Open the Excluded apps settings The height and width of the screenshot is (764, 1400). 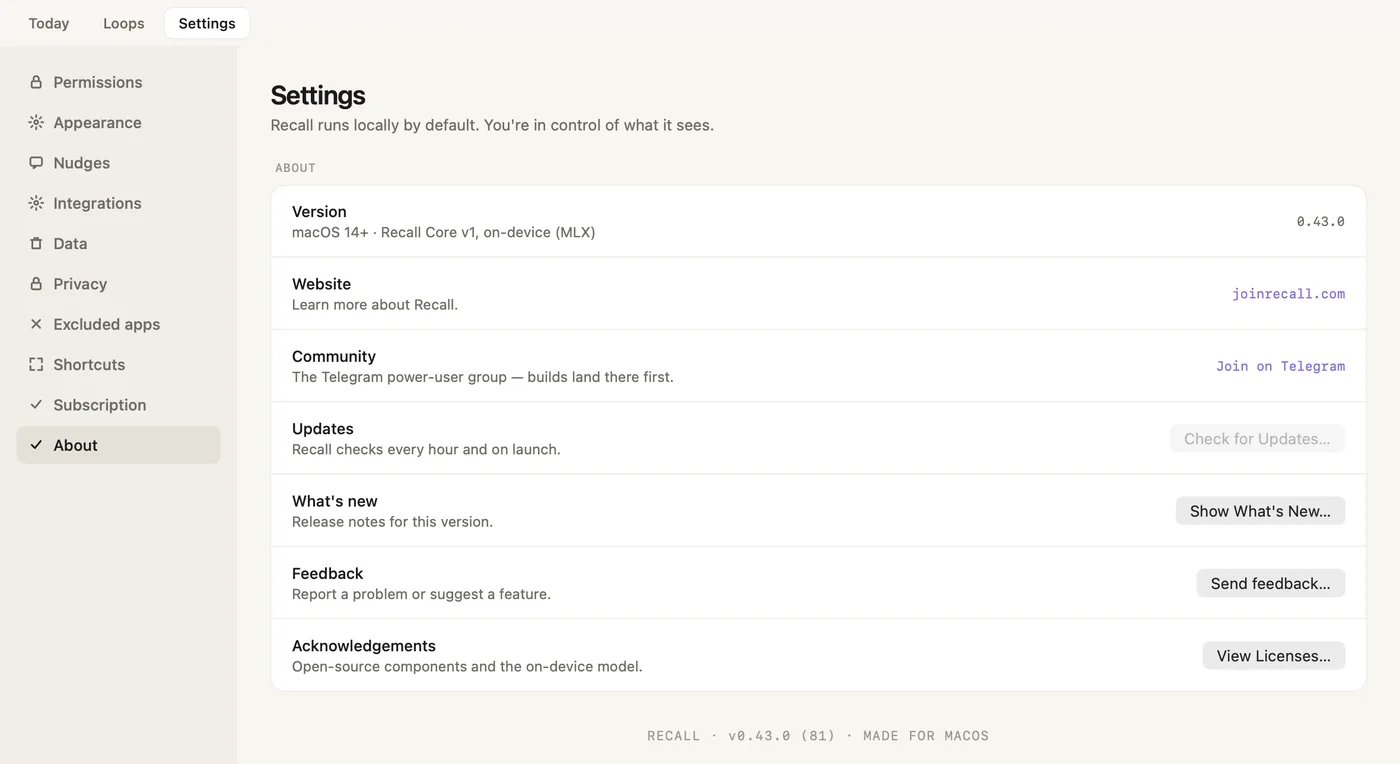tap(118, 324)
